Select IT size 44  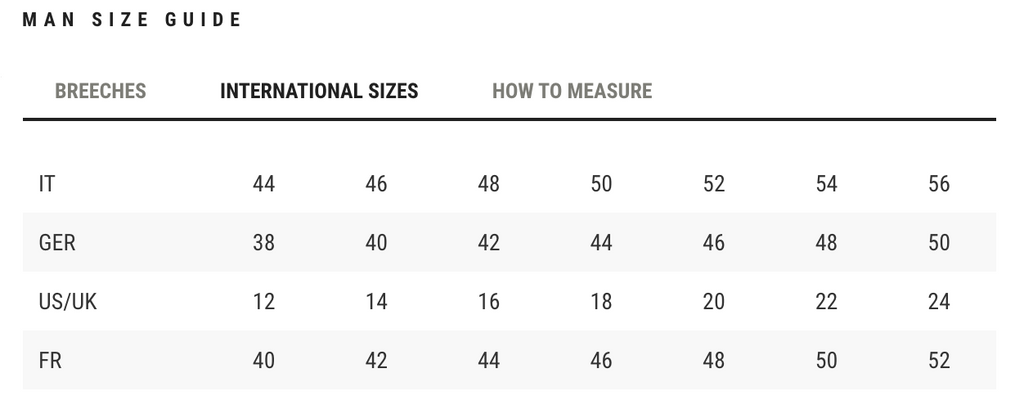click(x=264, y=184)
